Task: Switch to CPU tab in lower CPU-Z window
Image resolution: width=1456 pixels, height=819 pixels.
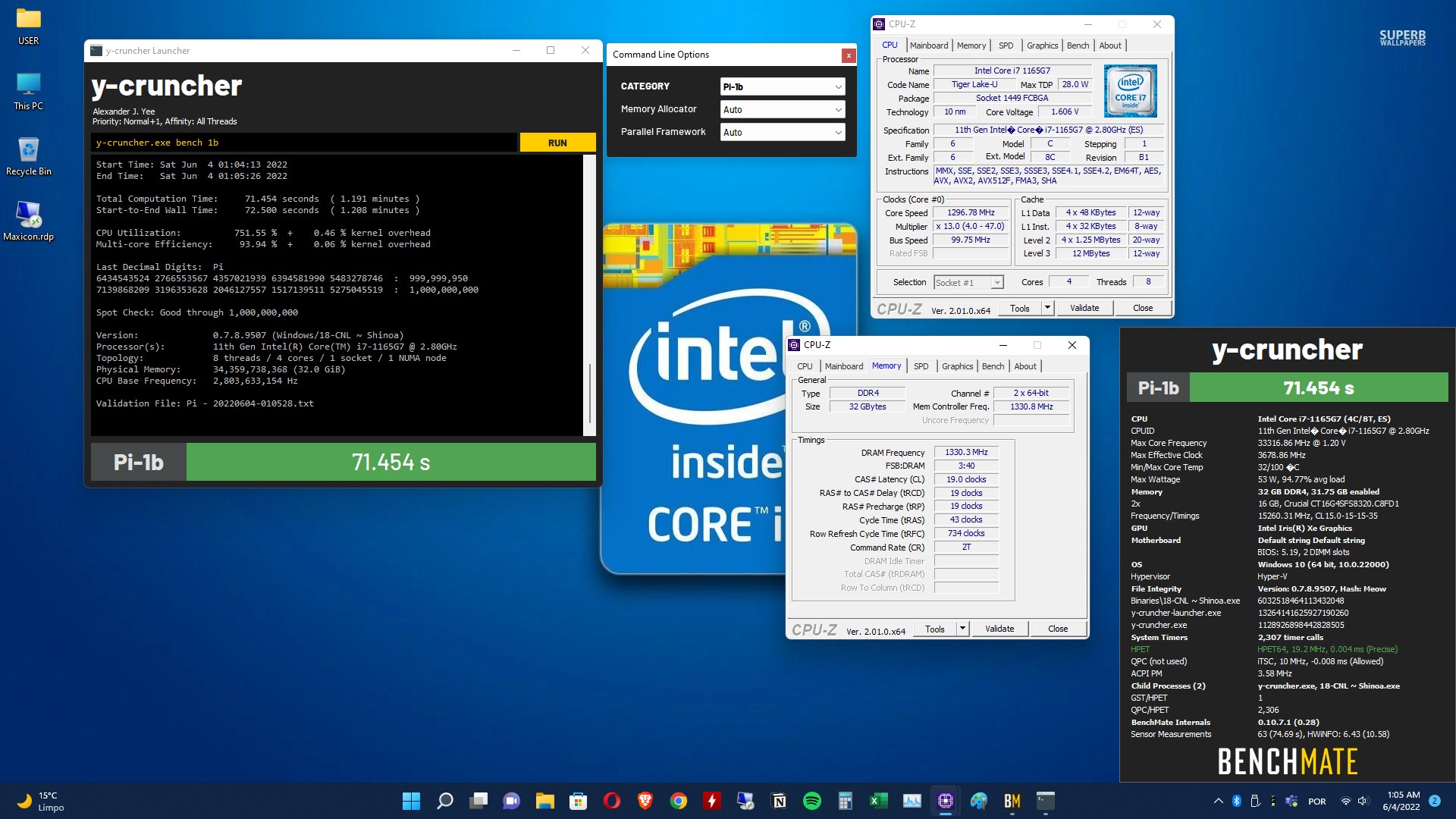Action: click(805, 366)
